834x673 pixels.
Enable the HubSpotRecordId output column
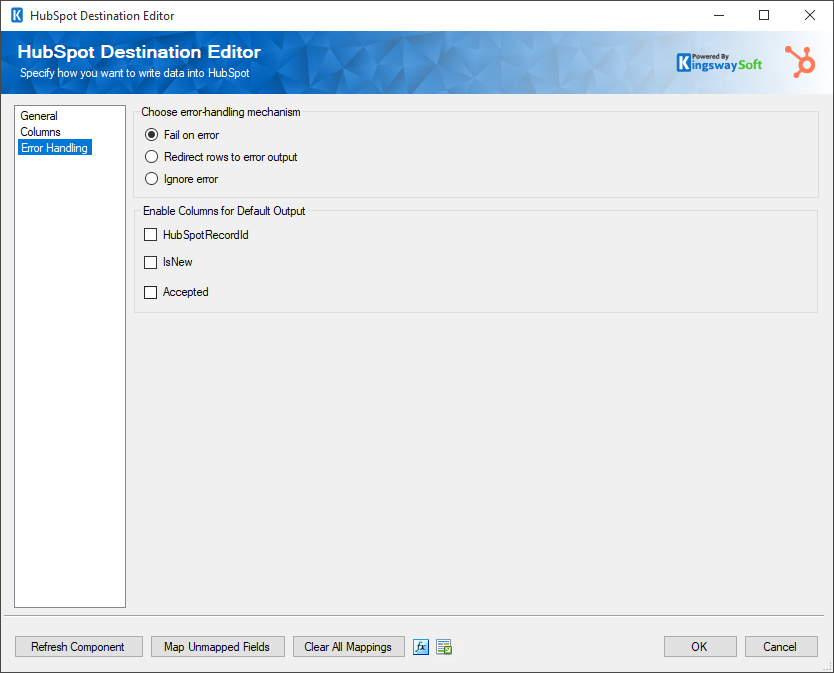(x=150, y=234)
